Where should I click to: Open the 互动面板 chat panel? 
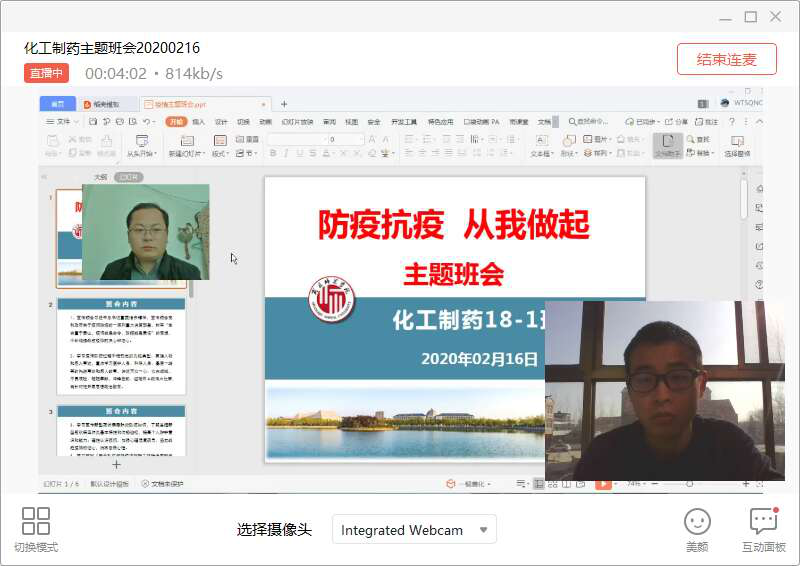click(763, 521)
